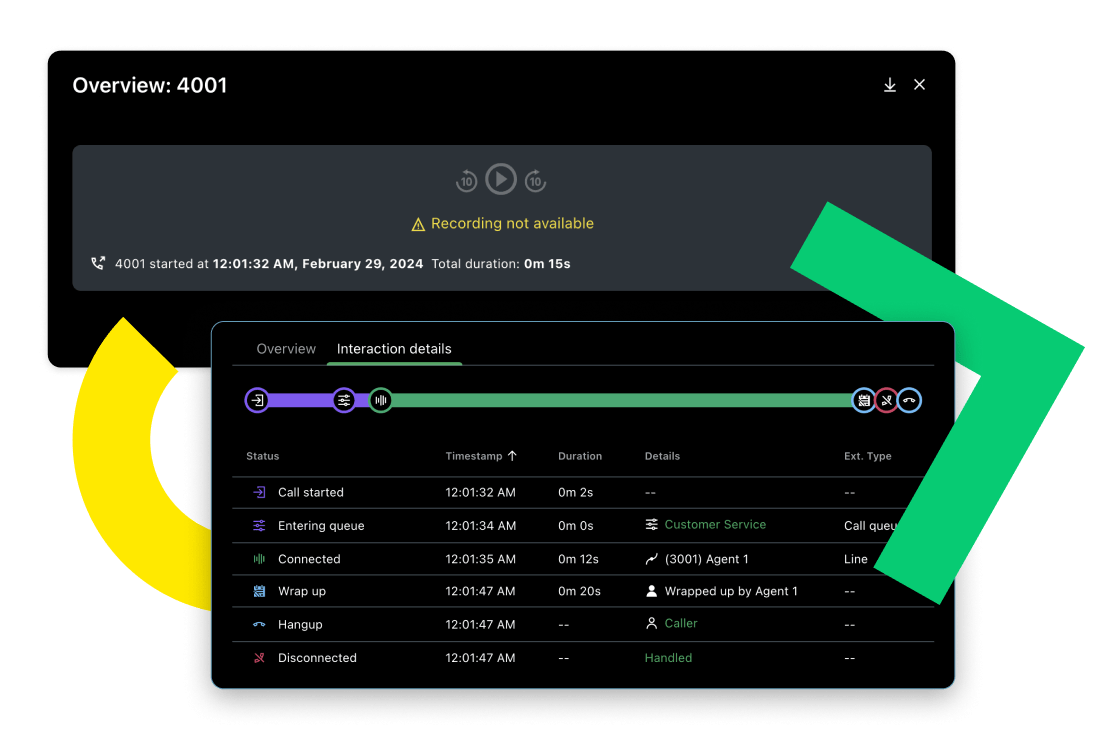
Task: Click the wrap up marker on the timeline
Action: (863, 401)
